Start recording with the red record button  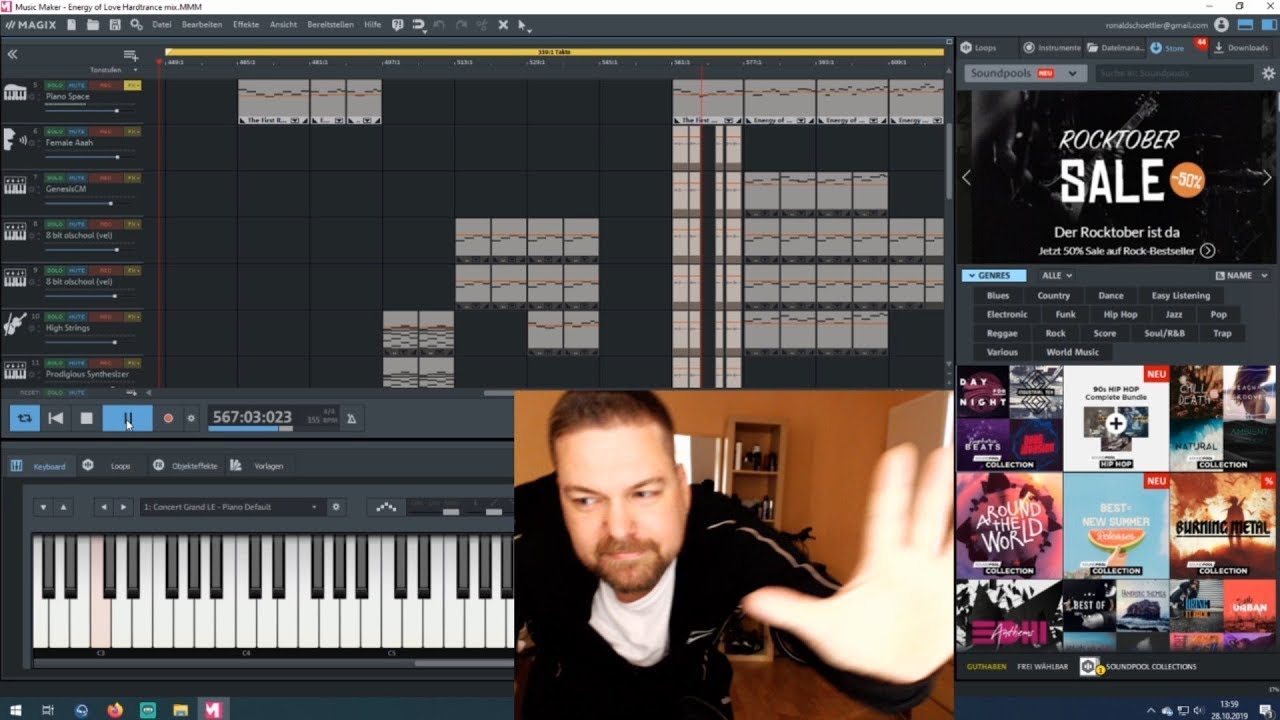(x=168, y=418)
